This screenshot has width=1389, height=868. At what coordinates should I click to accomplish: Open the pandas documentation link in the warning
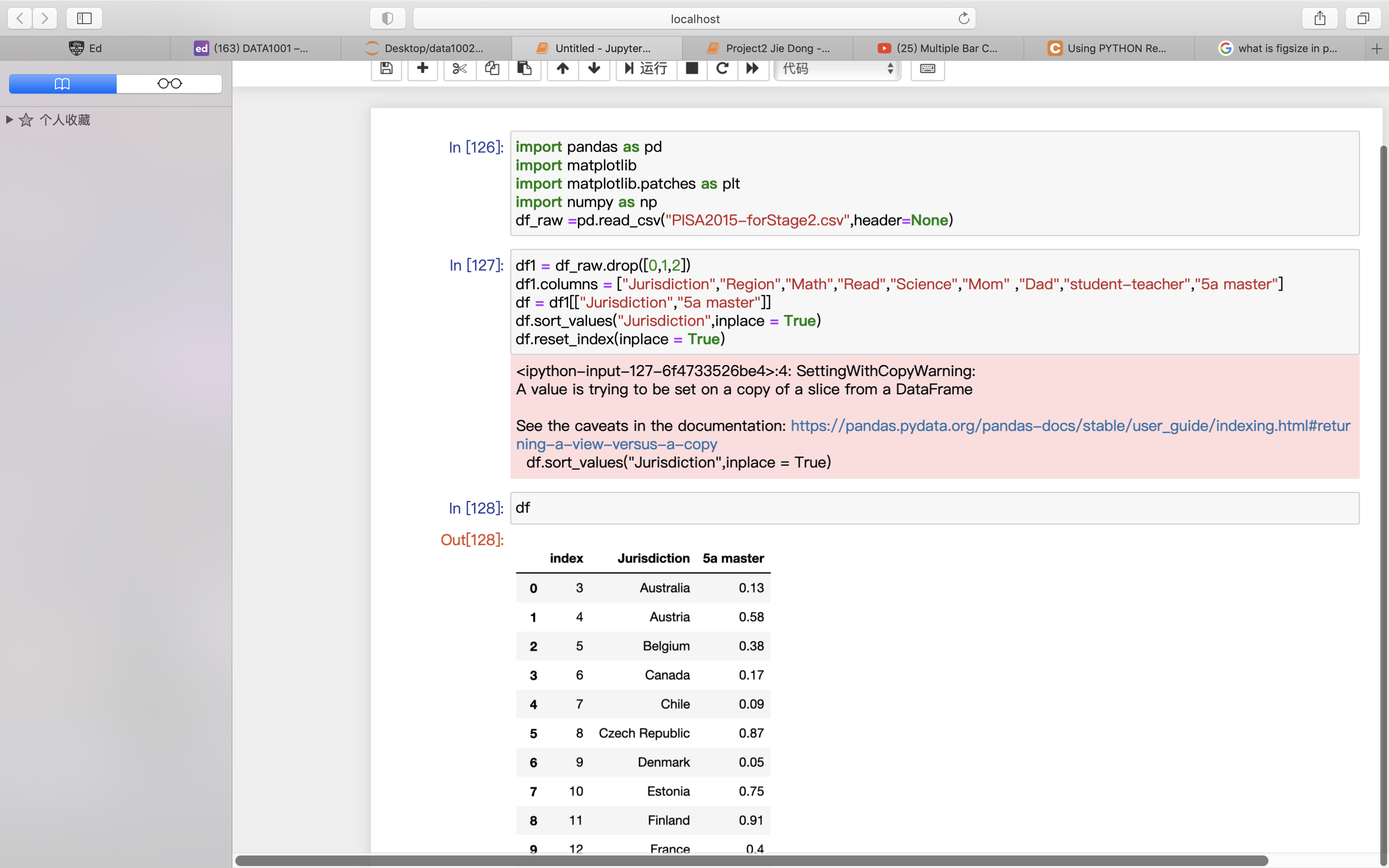point(1070,426)
